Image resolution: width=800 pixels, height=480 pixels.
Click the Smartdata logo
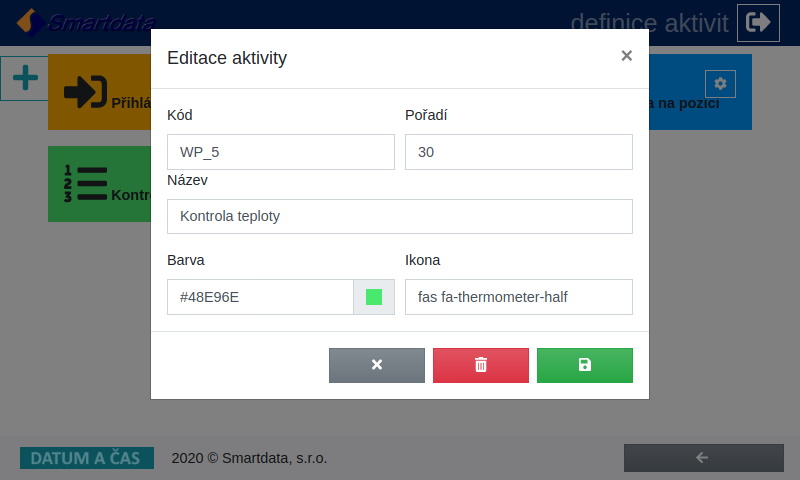tap(86, 22)
